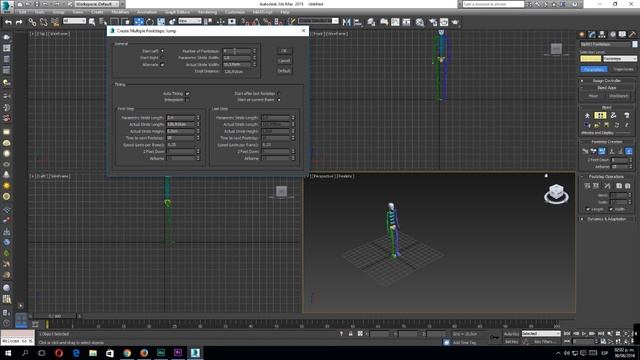Click Cancel in Create Multiple Footsteps dialog
Viewport: 640px width, 360px height.
tap(284, 61)
